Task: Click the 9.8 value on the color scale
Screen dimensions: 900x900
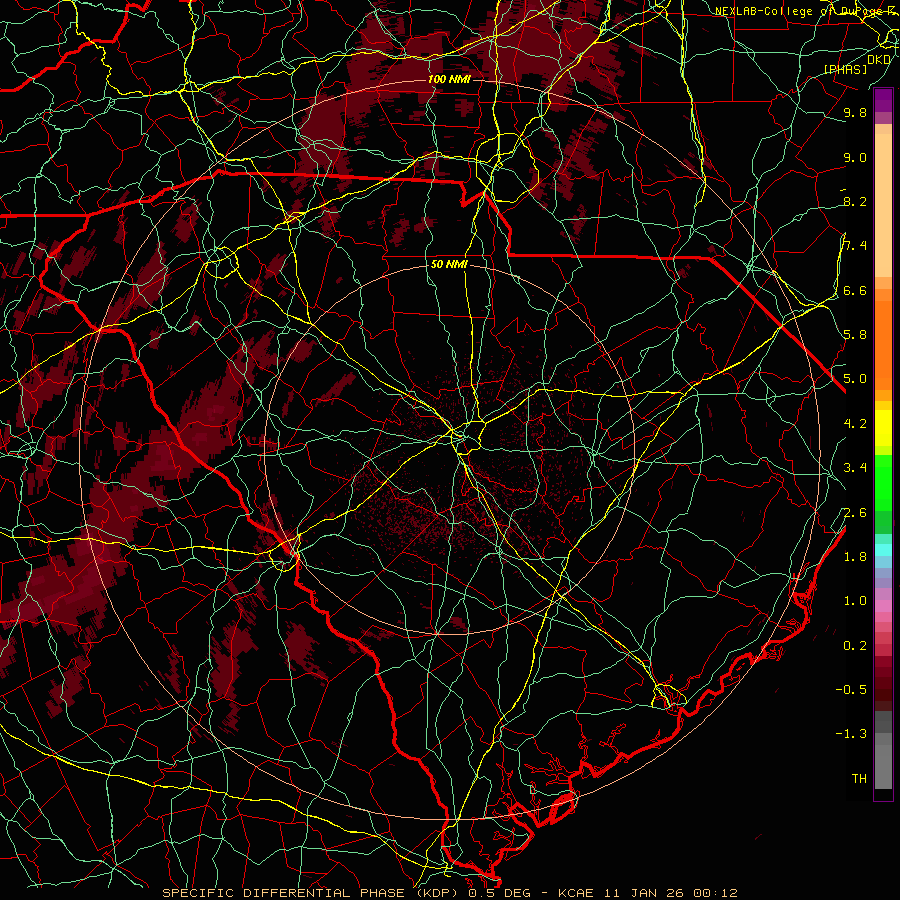Action: pos(855,112)
